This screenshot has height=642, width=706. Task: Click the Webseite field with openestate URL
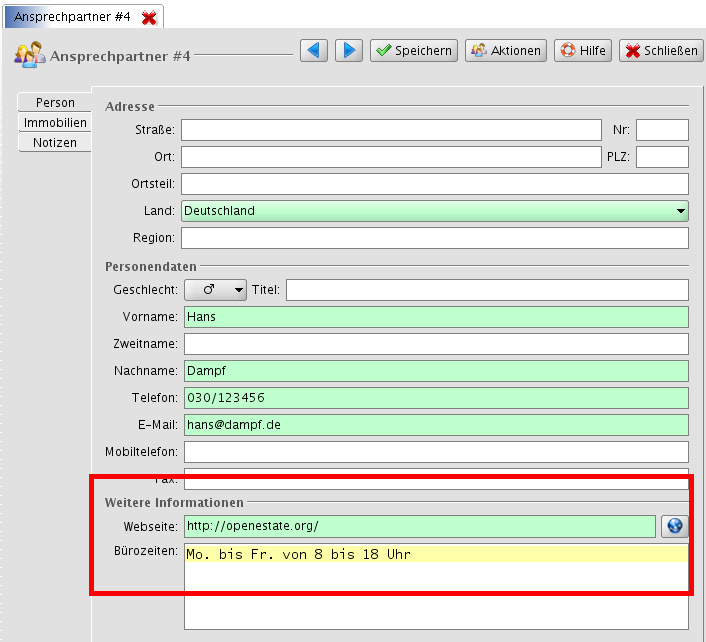click(418, 526)
